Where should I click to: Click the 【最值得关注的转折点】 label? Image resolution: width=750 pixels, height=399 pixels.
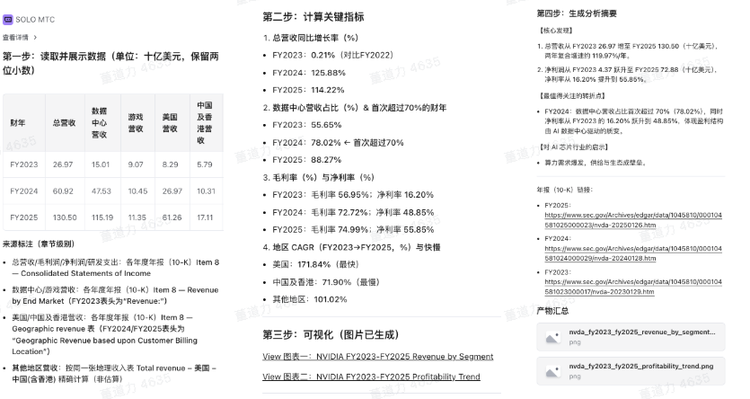(x=572, y=96)
